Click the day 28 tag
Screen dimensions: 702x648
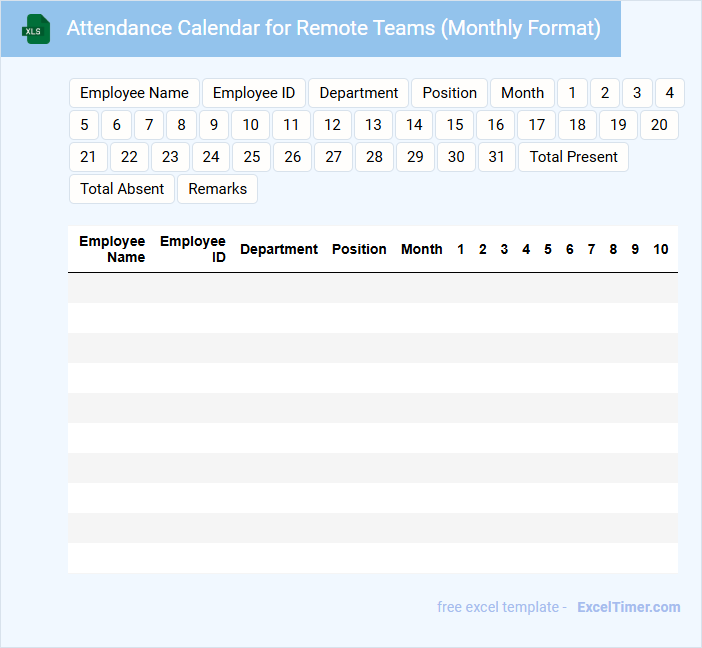coord(374,157)
